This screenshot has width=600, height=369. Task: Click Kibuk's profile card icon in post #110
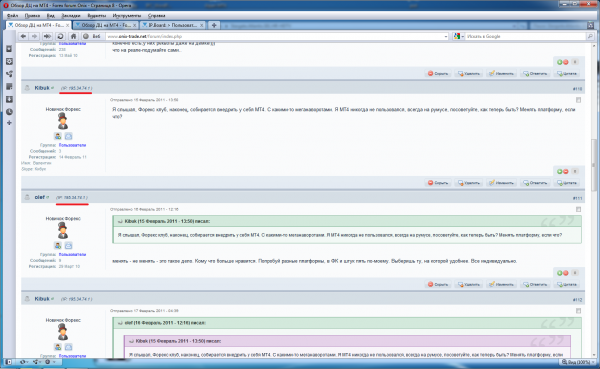[x=58, y=136]
